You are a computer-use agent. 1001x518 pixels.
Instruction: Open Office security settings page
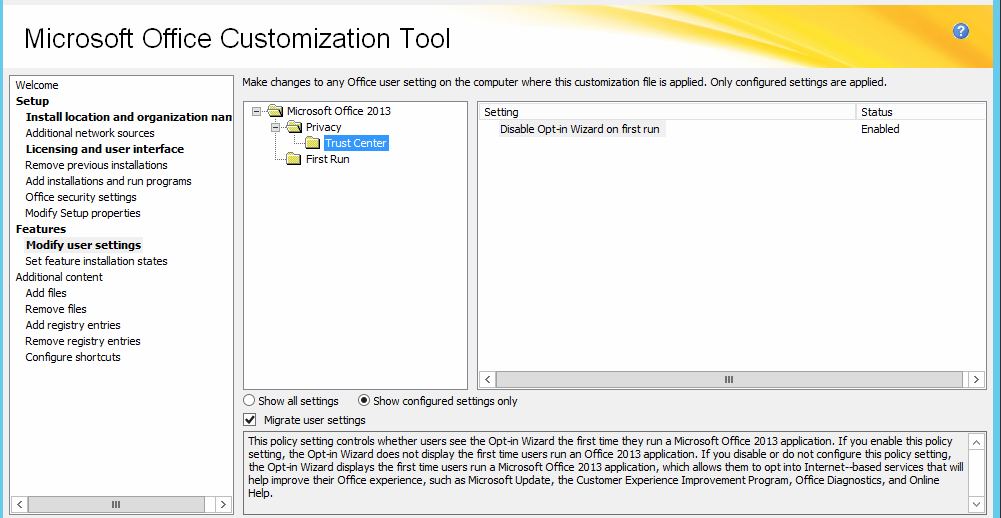click(81, 197)
